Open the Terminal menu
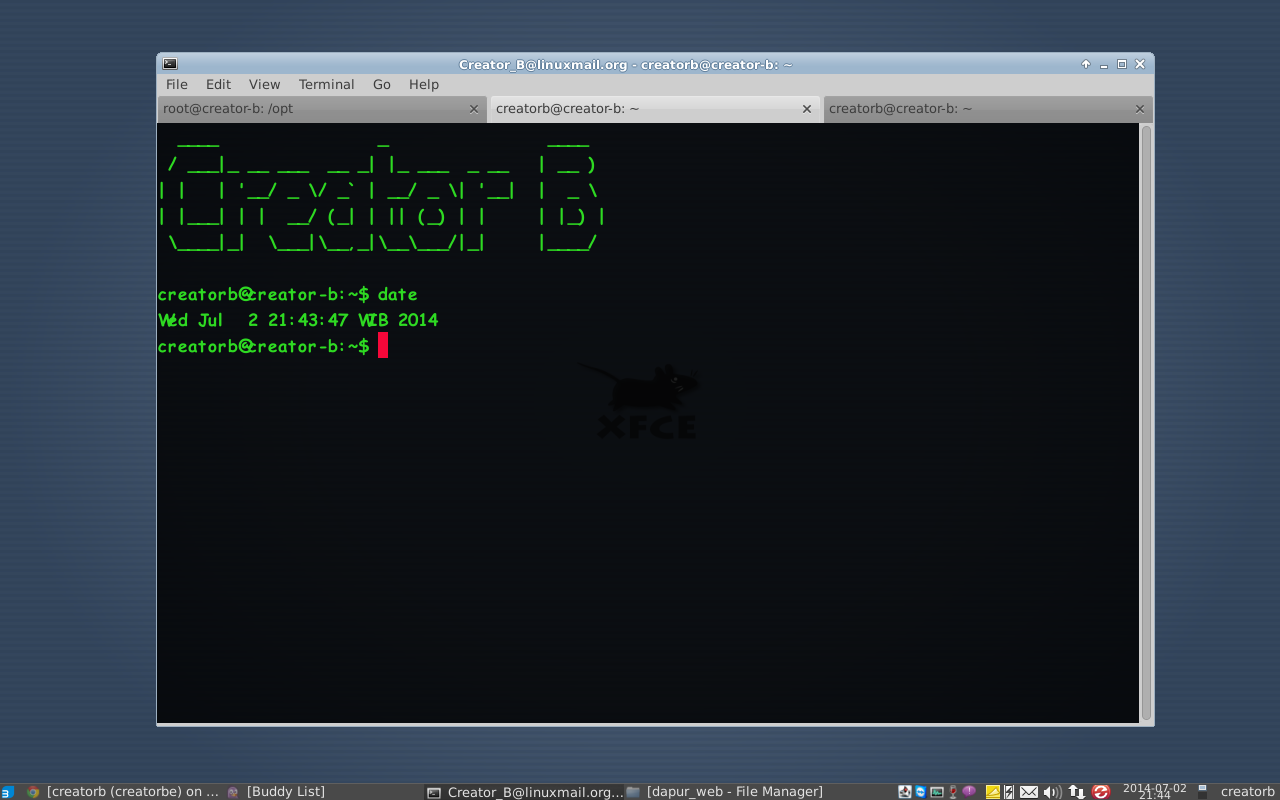This screenshot has height=800, width=1280. (x=326, y=84)
